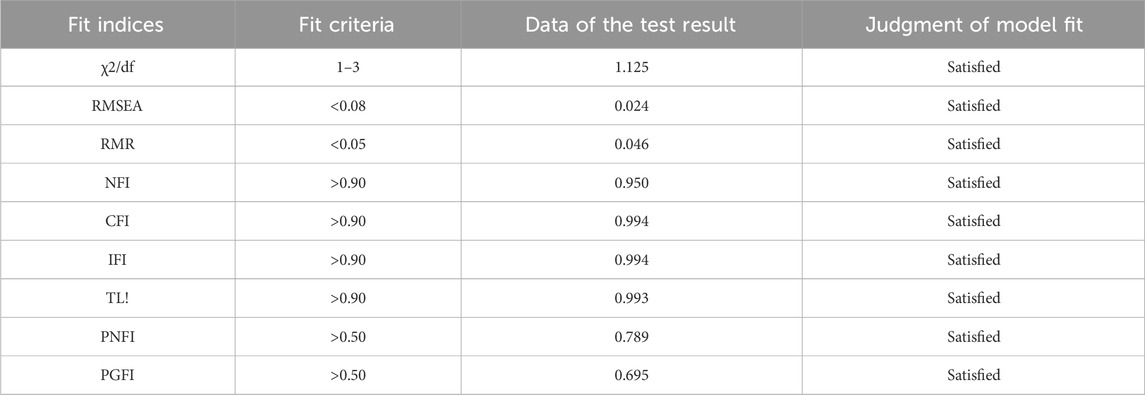1145x395 pixels.
Task: Click the TL! index cell
Action: pyautogui.click(x=118, y=299)
